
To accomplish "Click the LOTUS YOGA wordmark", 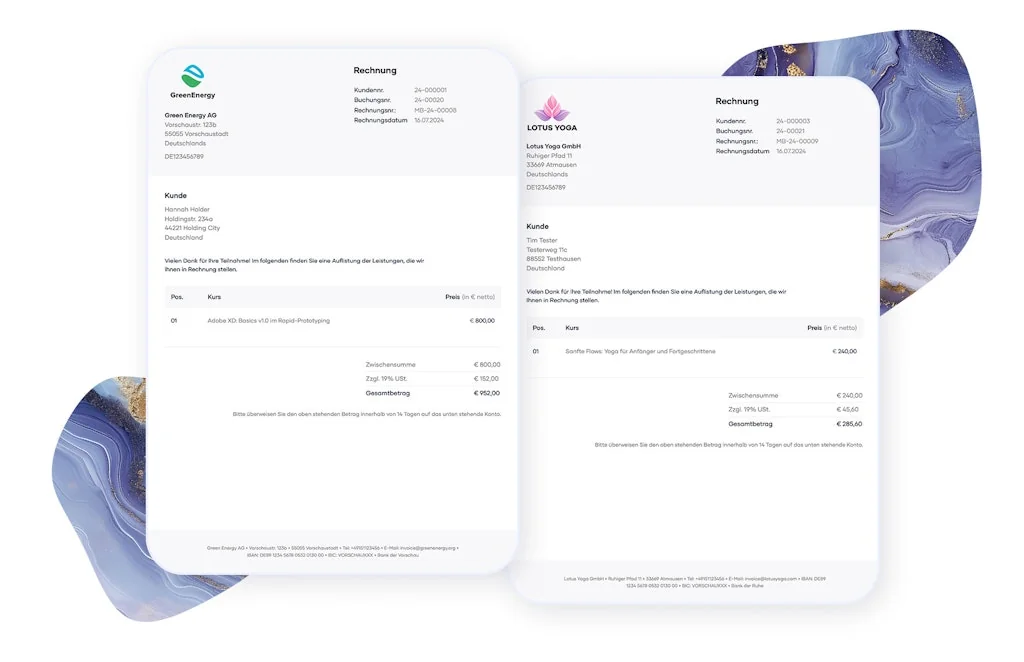I will tap(552, 127).
